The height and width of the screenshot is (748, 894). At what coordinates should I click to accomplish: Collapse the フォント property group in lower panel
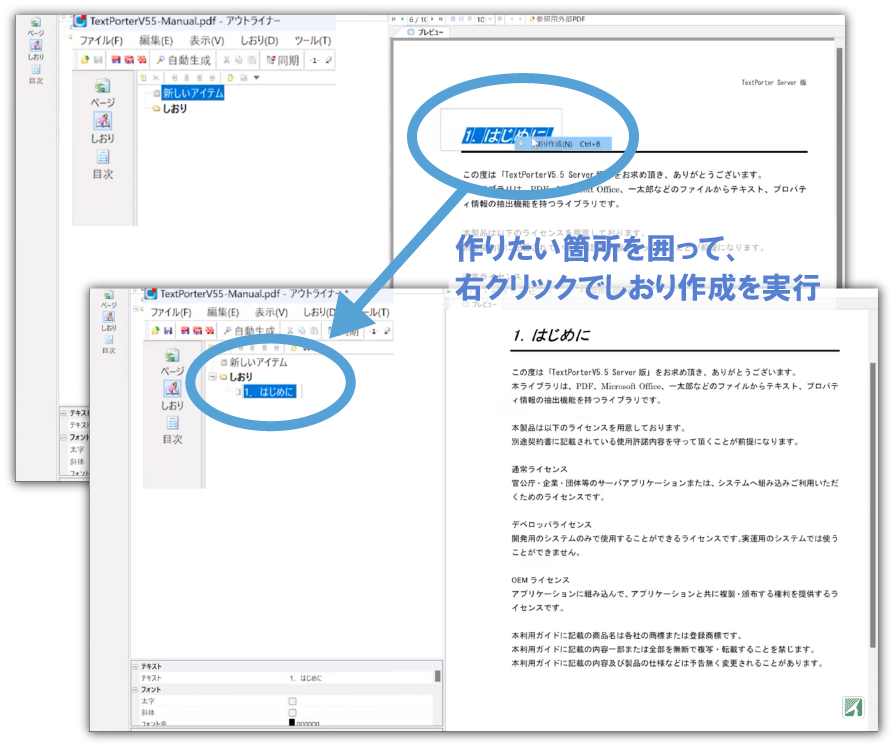(x=135, y=689)
